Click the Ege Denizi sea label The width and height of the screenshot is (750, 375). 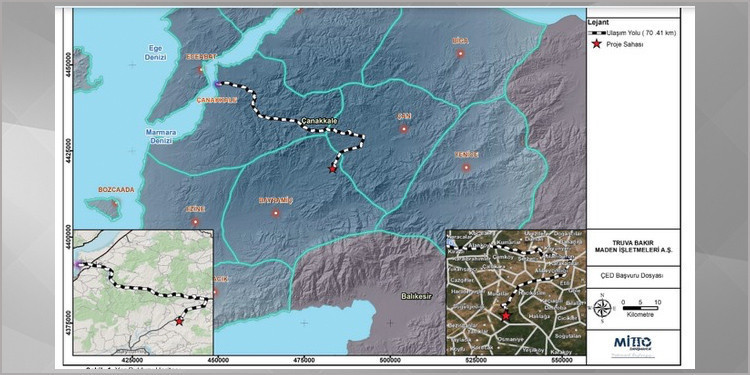click(x=157, y=53)
